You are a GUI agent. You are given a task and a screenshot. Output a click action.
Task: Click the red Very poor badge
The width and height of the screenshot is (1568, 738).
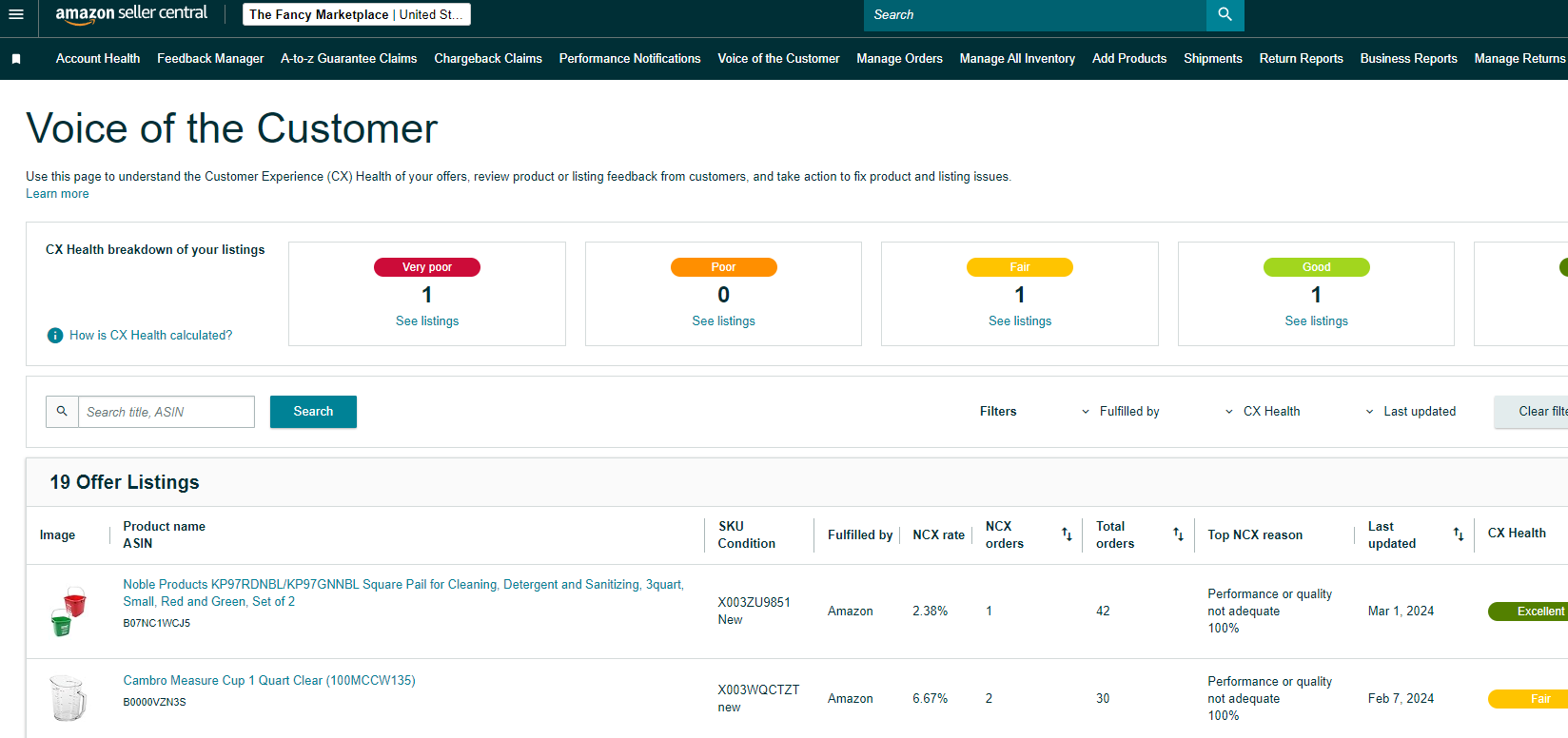427,267
